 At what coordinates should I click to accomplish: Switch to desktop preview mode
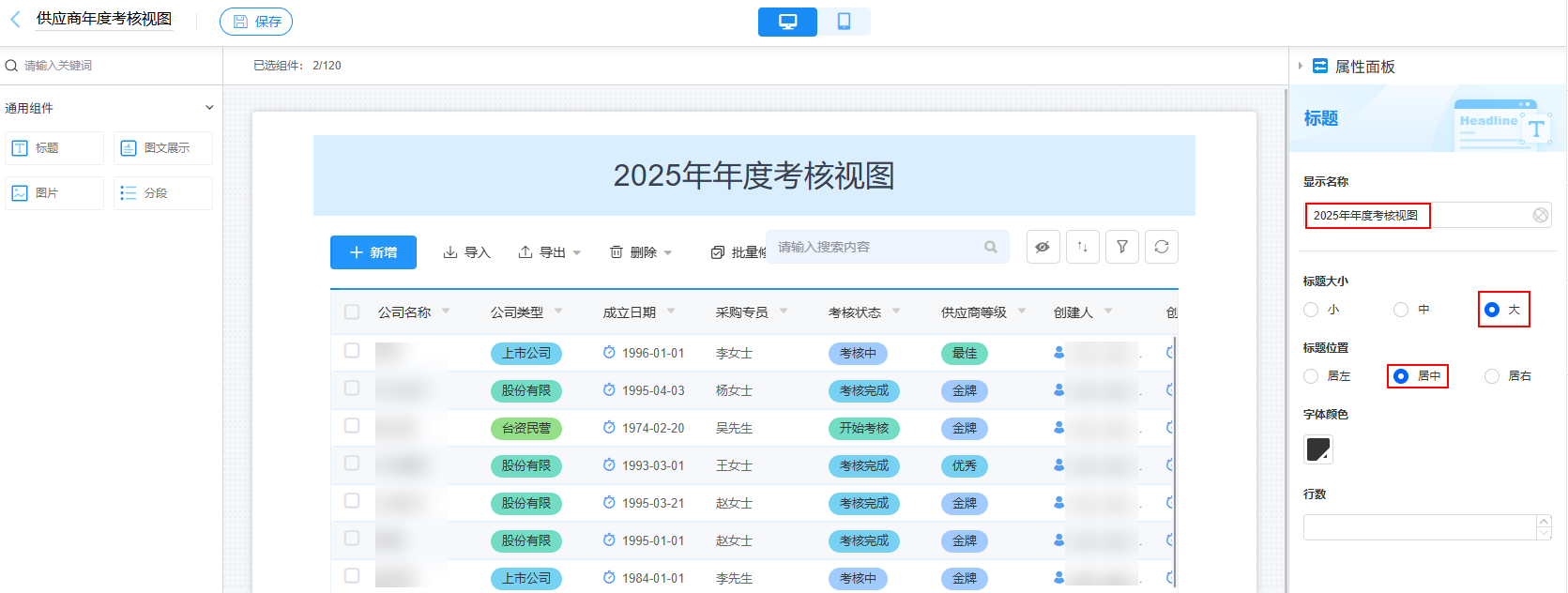coord(787,22)
